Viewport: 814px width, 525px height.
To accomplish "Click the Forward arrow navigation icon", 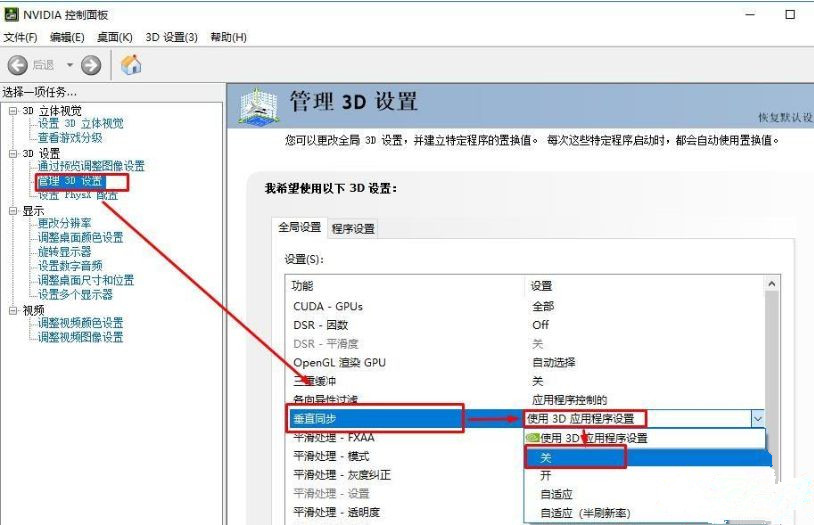I will (91, 65).
